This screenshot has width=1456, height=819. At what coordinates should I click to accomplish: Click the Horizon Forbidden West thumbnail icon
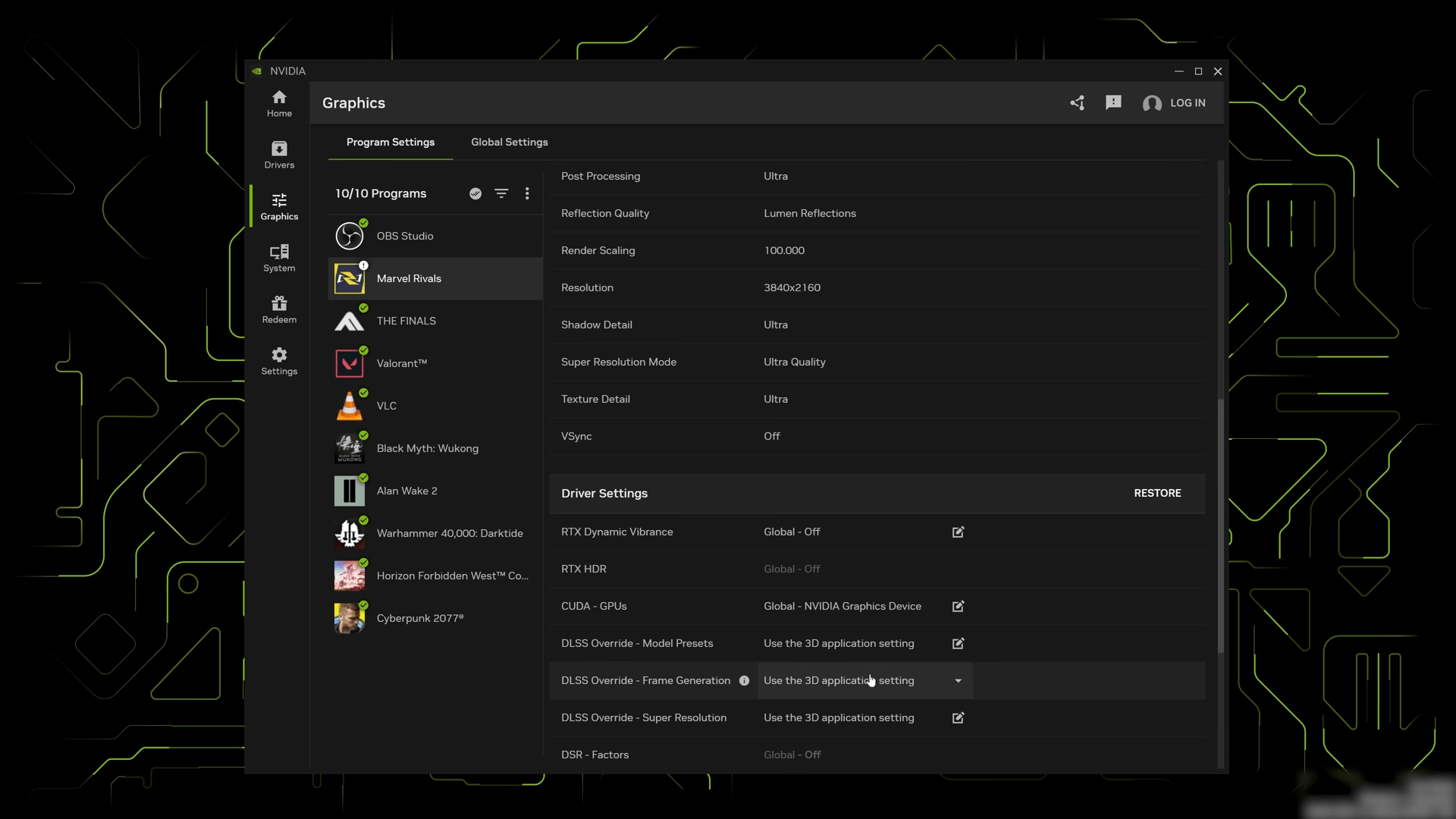350,576
